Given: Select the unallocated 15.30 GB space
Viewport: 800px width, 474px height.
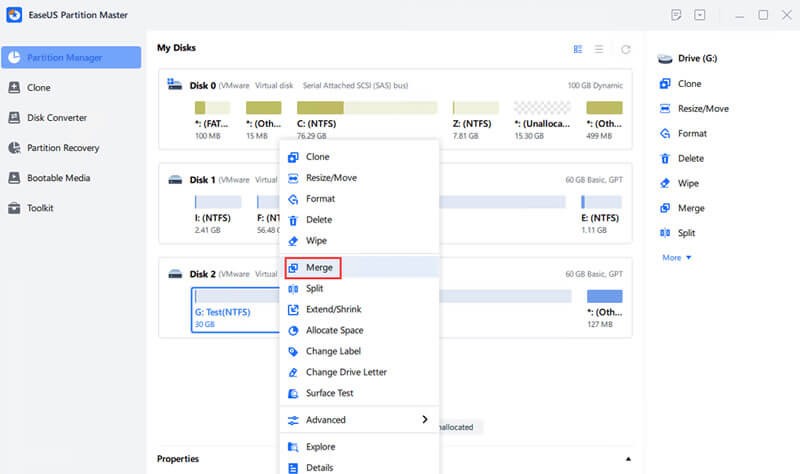Looking at the screenshot, I should pyautogui.click(x=542, y=120).
